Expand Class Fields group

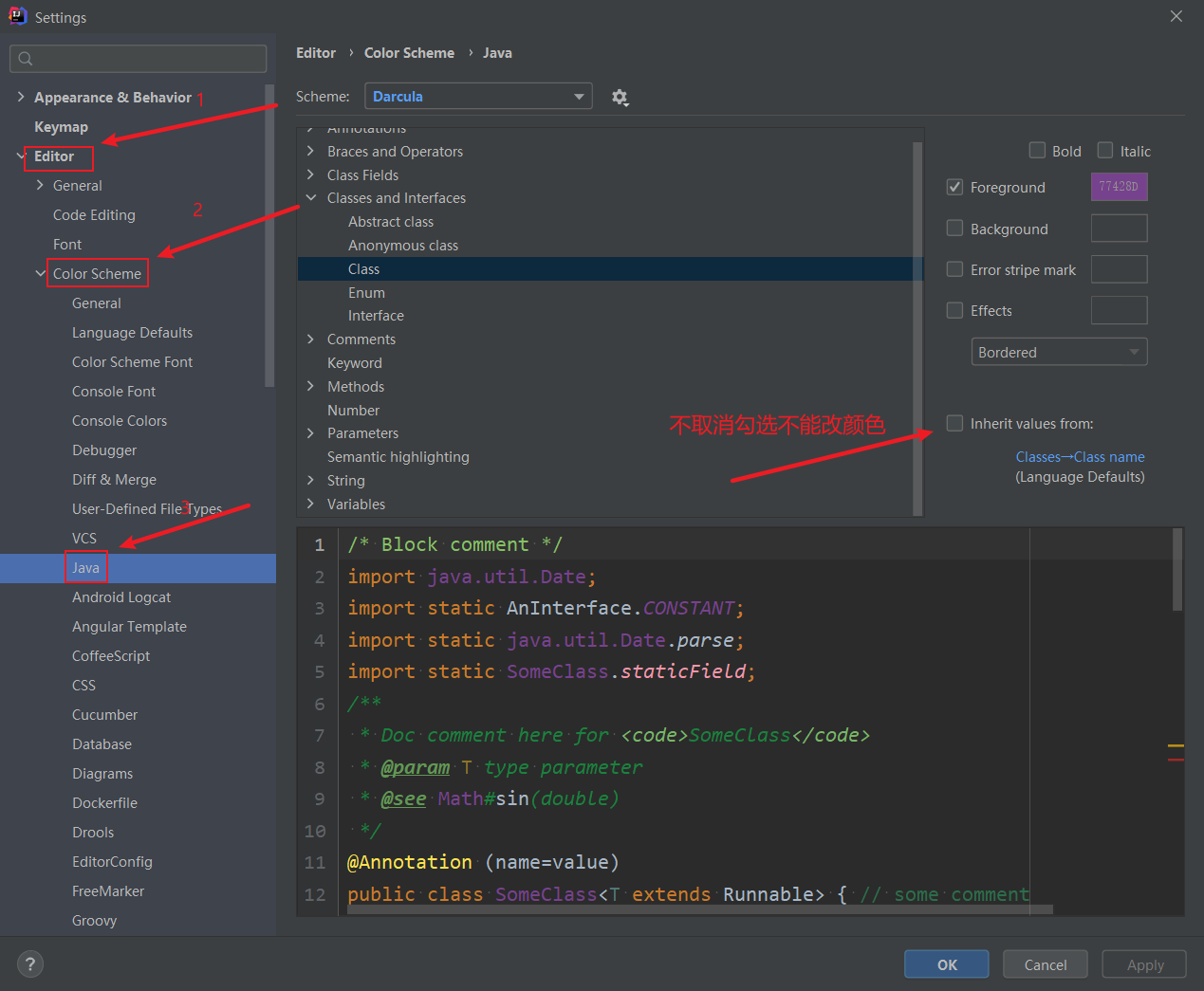point(310,174)
